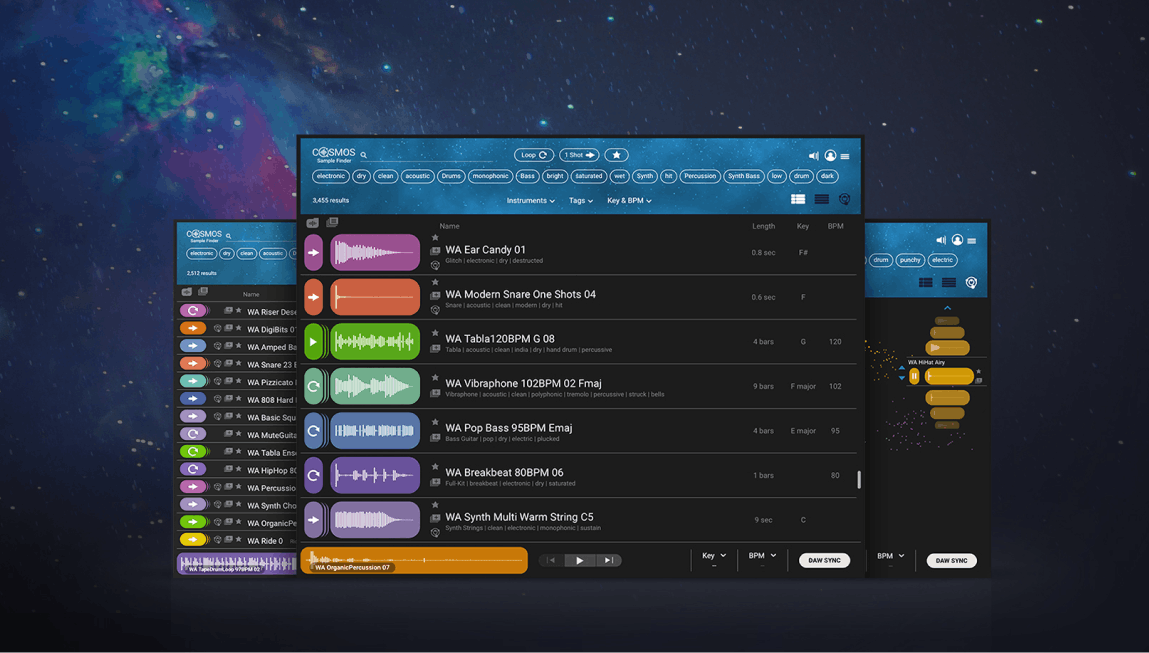Click the DAW SYNC button in main window
The height and width of the screenshot is (653, 1149).
(x=824, y=561)
